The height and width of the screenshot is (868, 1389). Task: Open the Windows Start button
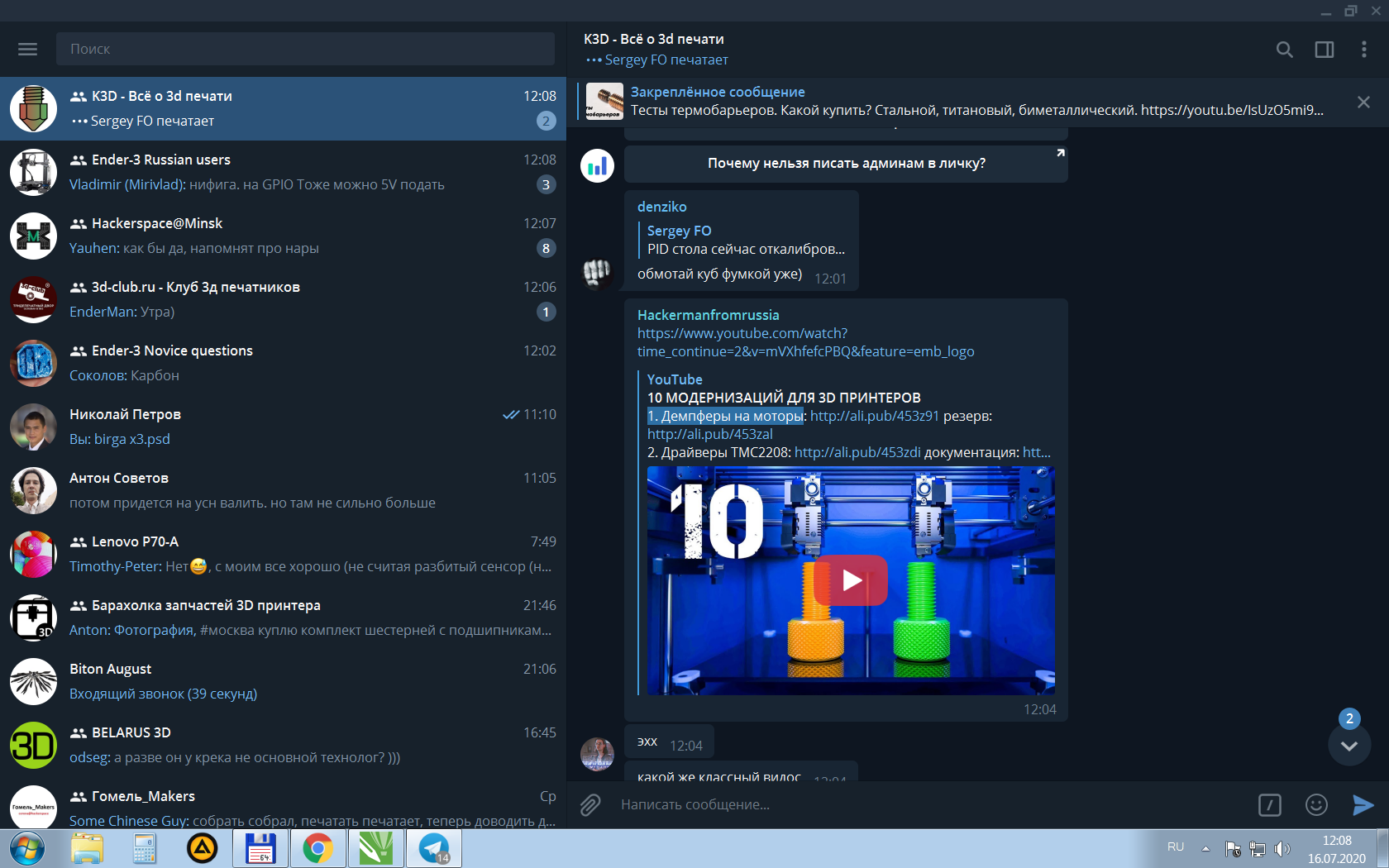[x=27, y=849]
